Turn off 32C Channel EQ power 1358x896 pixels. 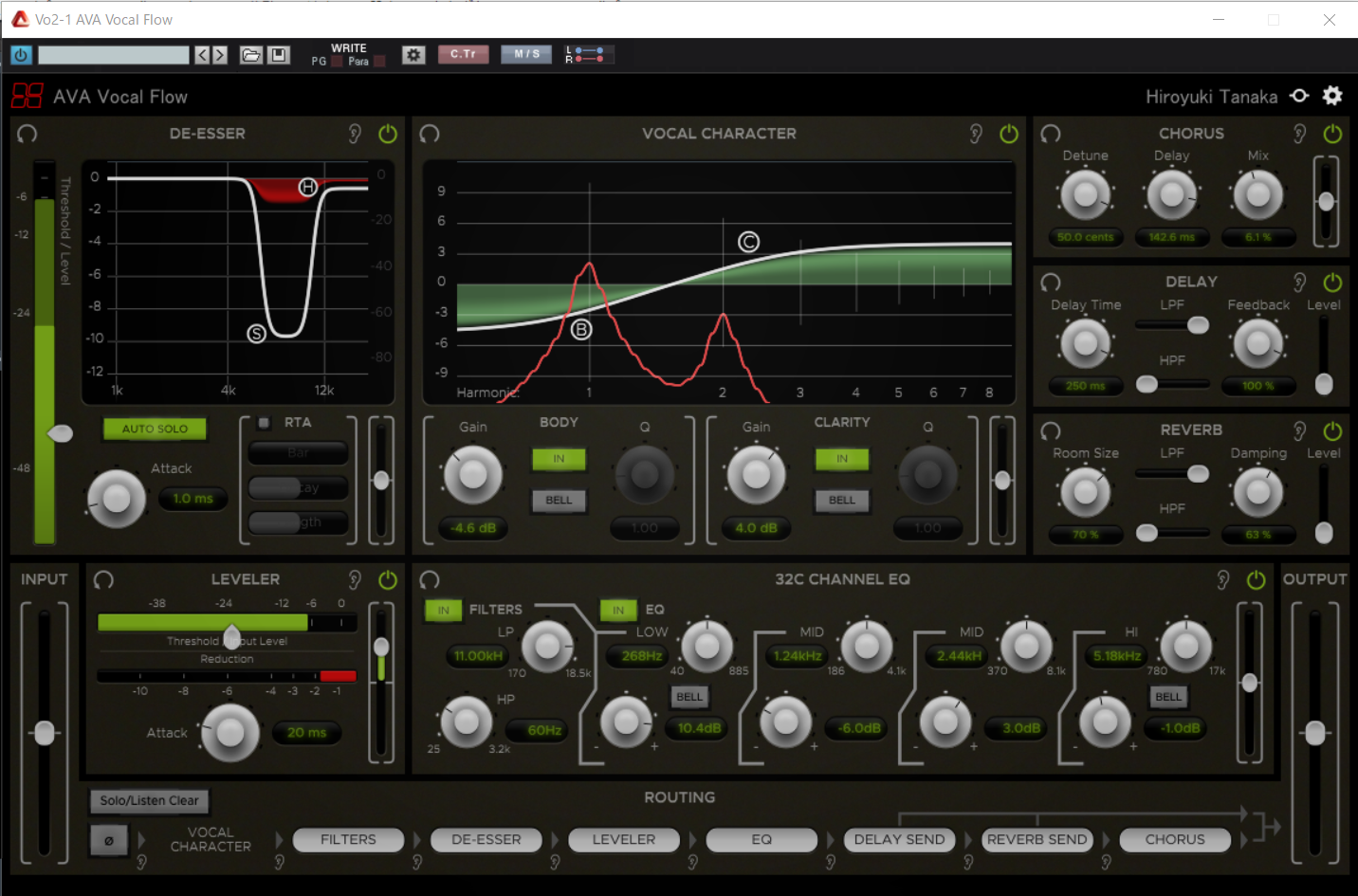pos(1256,579)
